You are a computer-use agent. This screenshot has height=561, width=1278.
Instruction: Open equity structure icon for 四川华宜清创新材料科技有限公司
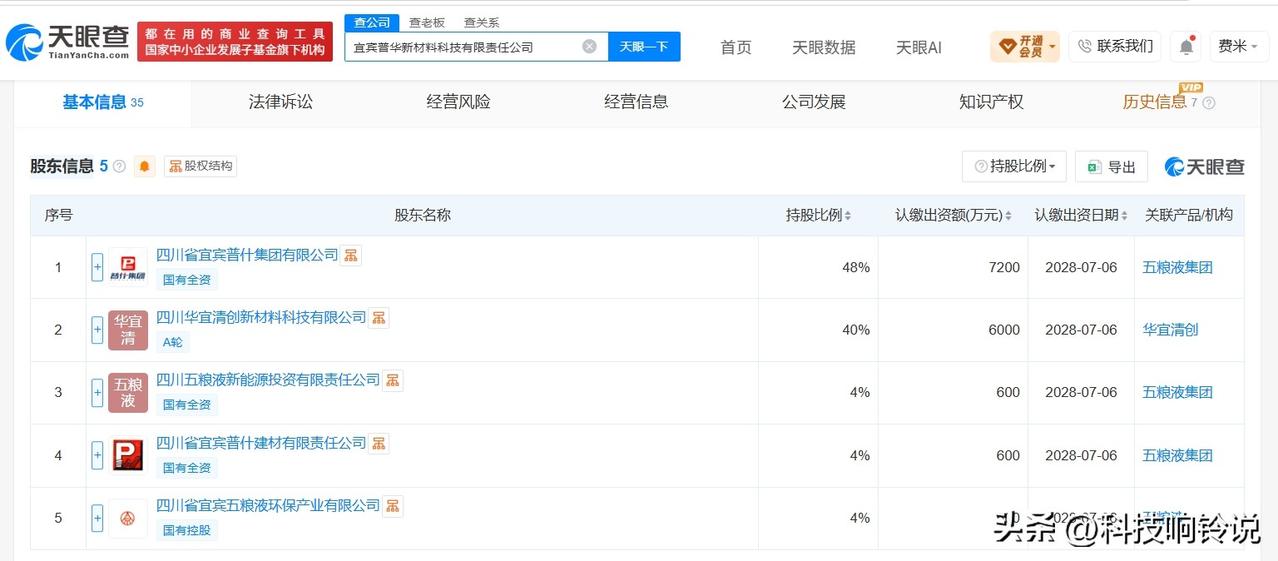click(x=379, y=318)
